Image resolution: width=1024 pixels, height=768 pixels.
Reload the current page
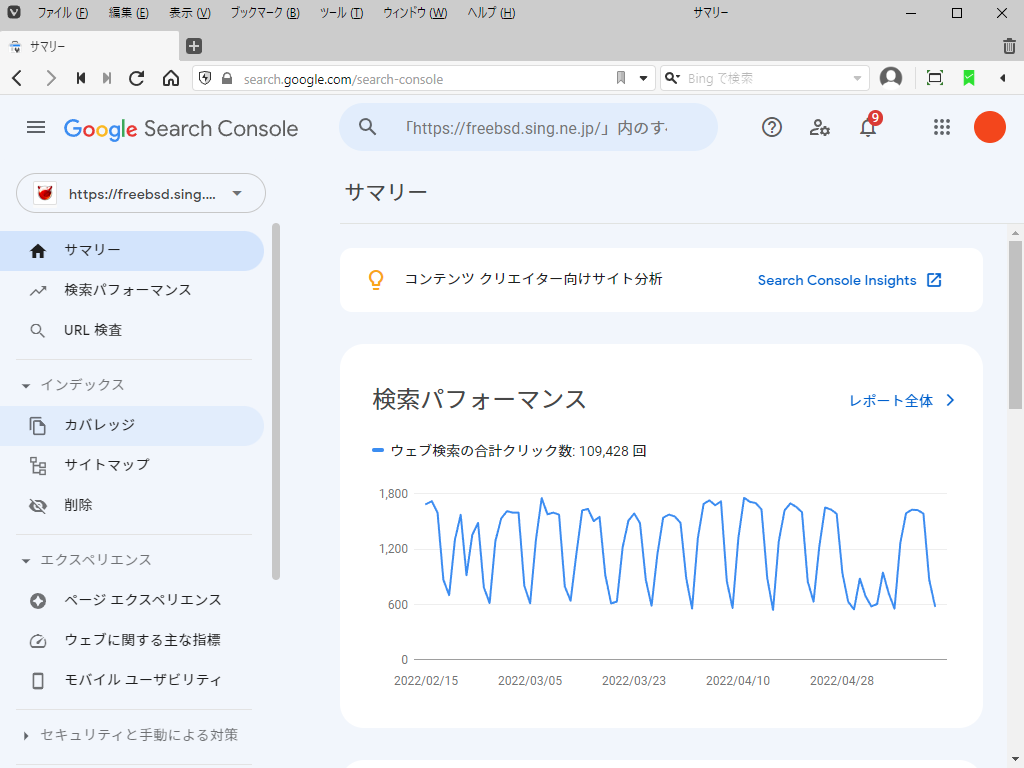136,78
